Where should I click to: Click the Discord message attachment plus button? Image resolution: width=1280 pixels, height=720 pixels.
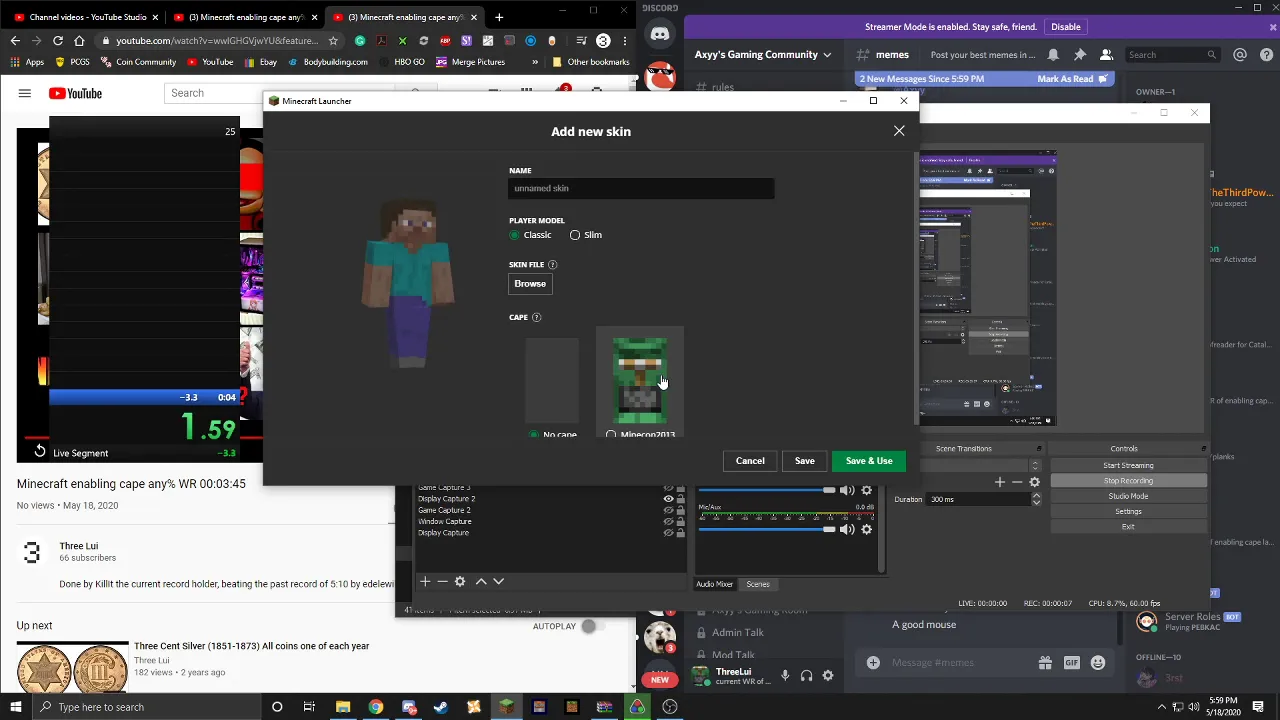[873, 663]
